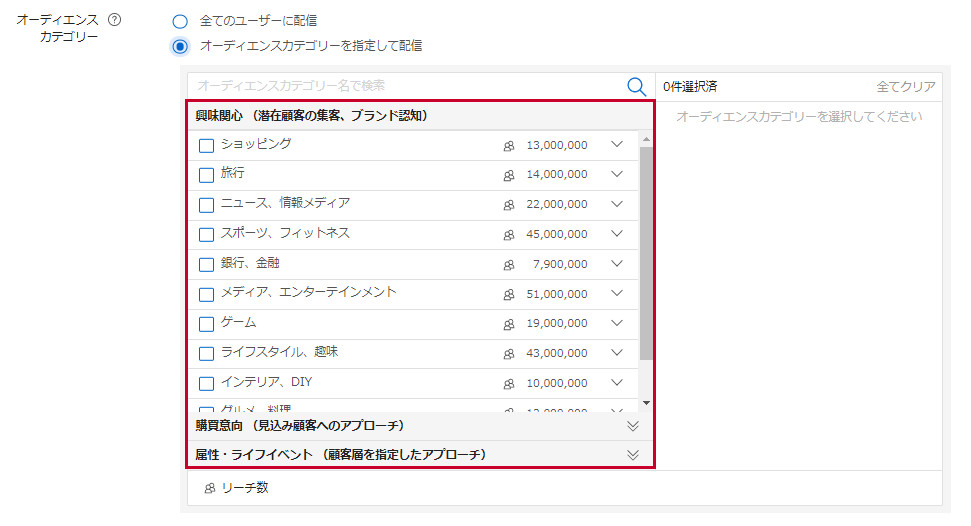This screenshot has width=971, height=526.
Task: Select 全てのユーザーに配信 radio button
Action: tap(179, 21)
